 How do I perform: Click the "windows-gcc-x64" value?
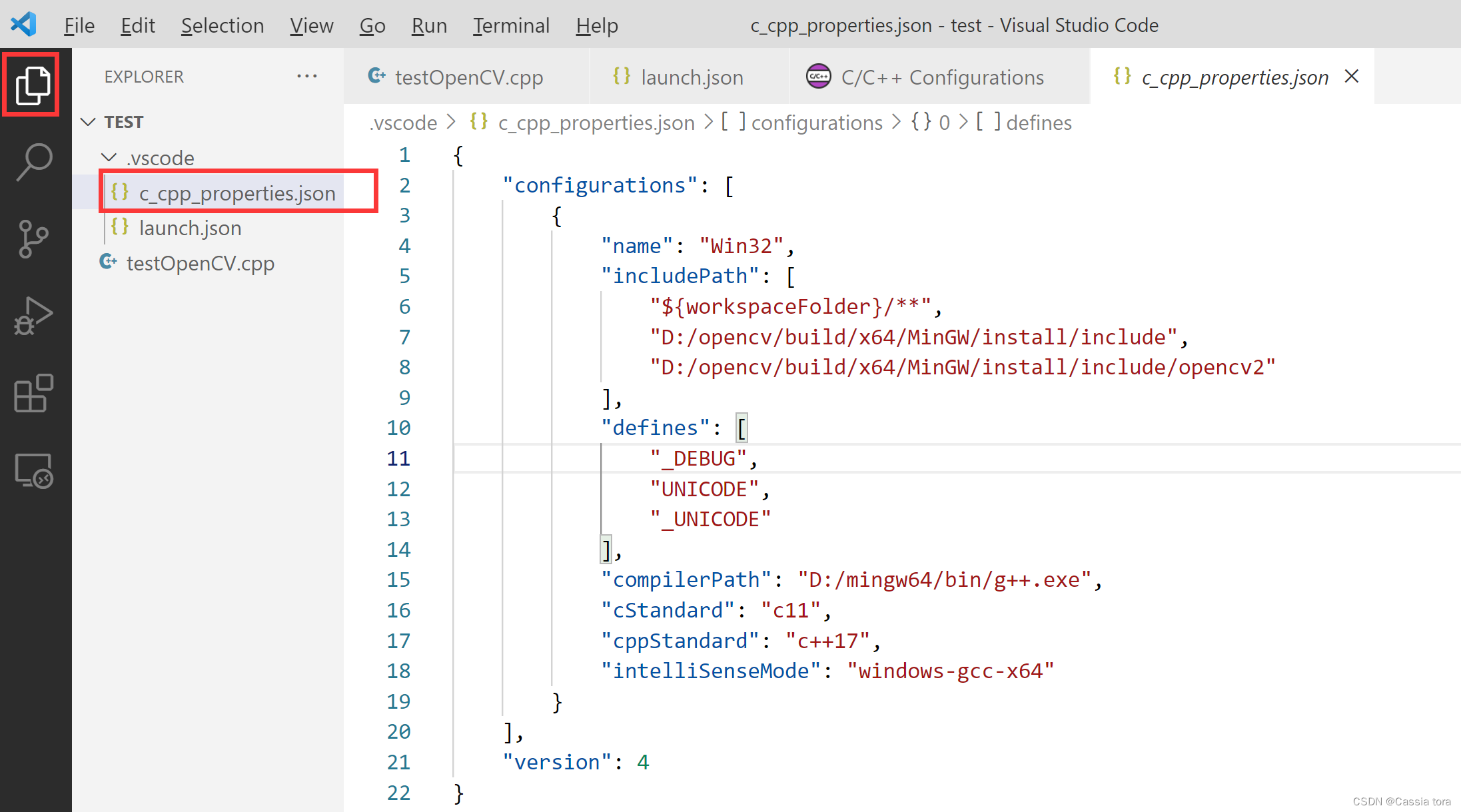click(x=951, y=671)
